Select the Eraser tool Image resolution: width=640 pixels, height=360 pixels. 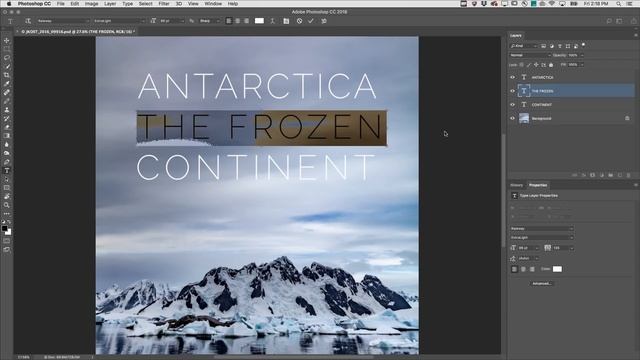[x=7, y=127]
